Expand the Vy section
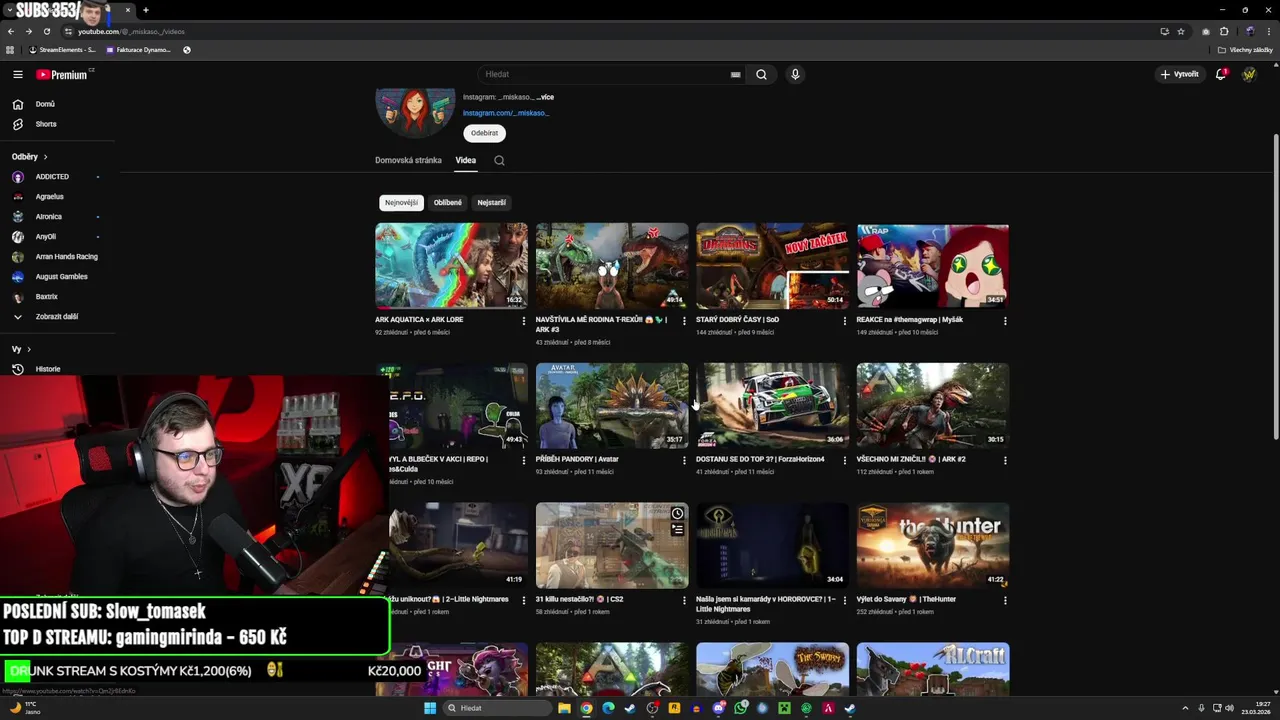 (x=21, y=349)
